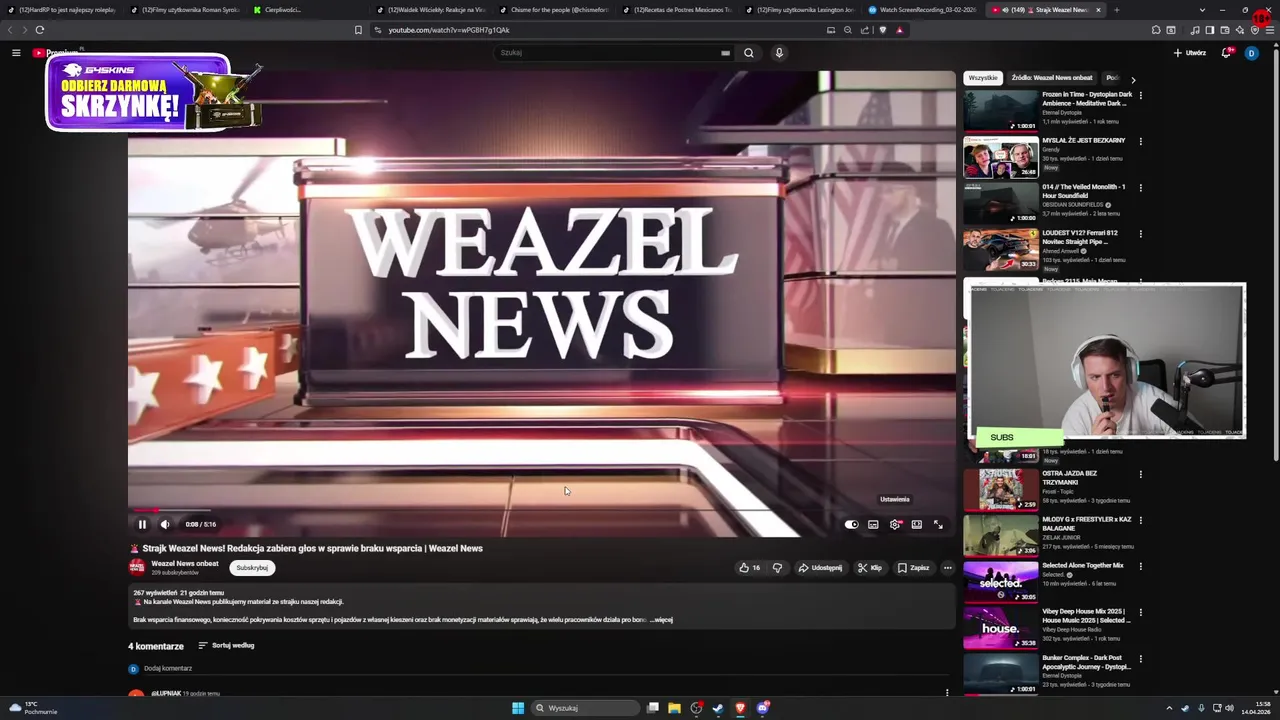This screenshot has width=1280, height=720.
Task: Switch to '(12)HardRP to jest najlepszy roleplay' tab
Action: pyautogui.click(x=60, y=10)
